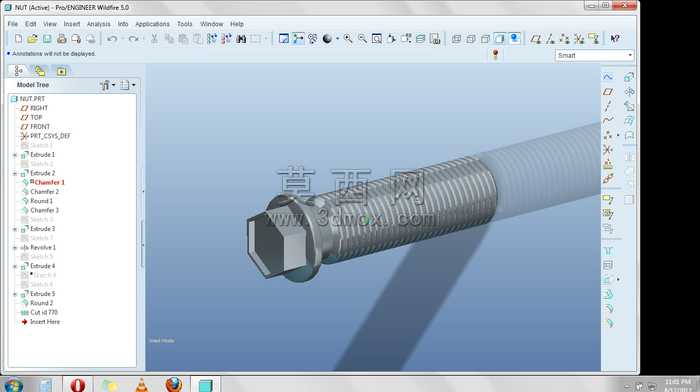Toggle the repaint screen toolbar button
This screenshot has width=700, height=392.
click(x=283, y=39)
